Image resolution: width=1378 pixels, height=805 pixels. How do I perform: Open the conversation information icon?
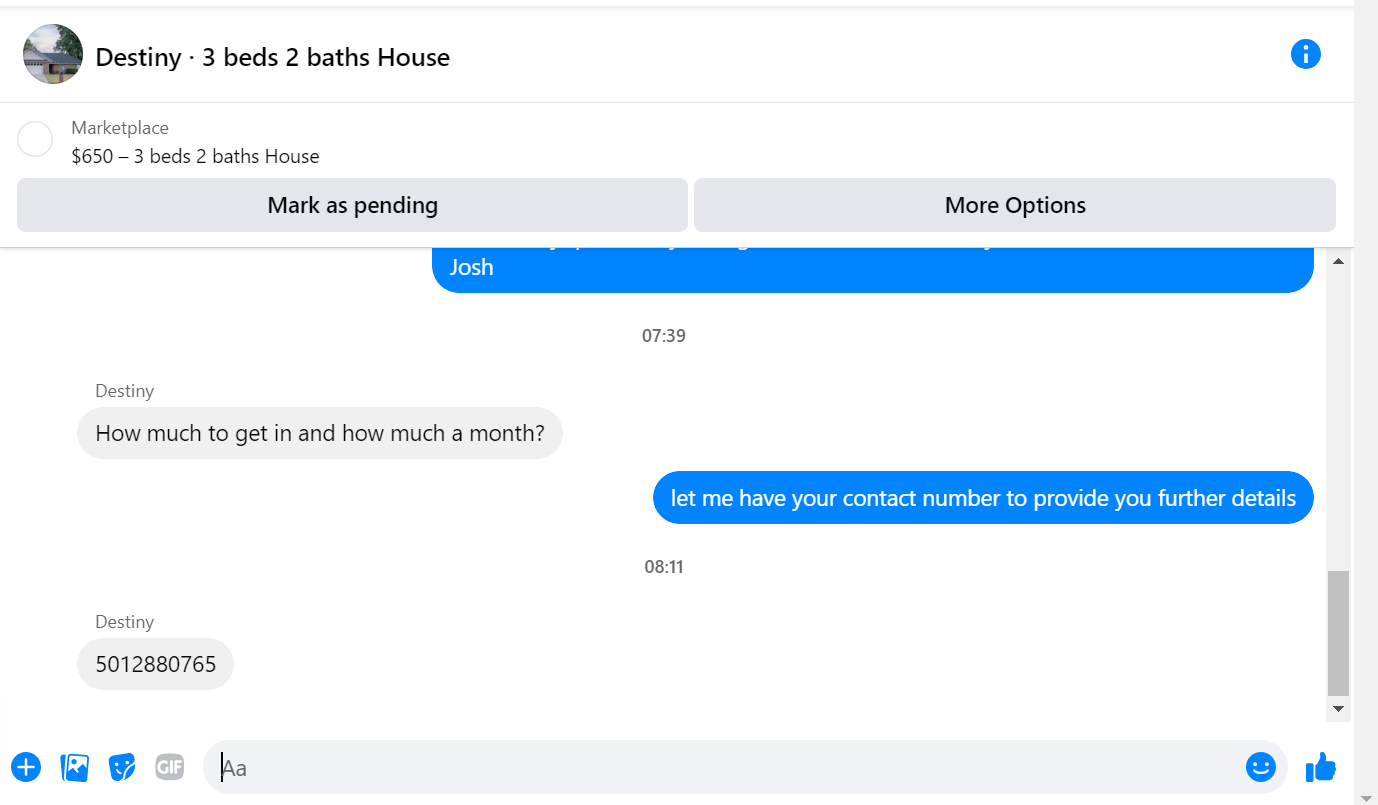pos(1306,54)
